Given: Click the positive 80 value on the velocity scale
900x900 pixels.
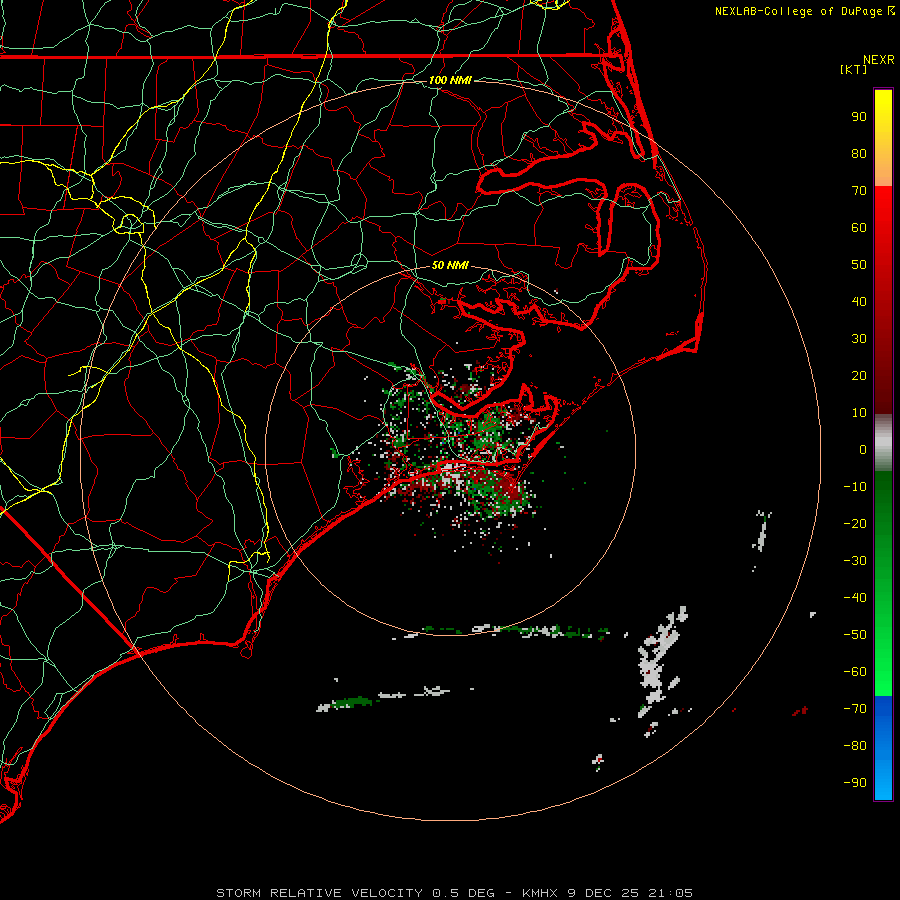Looking at the screenshot, I should coord(859,153).
